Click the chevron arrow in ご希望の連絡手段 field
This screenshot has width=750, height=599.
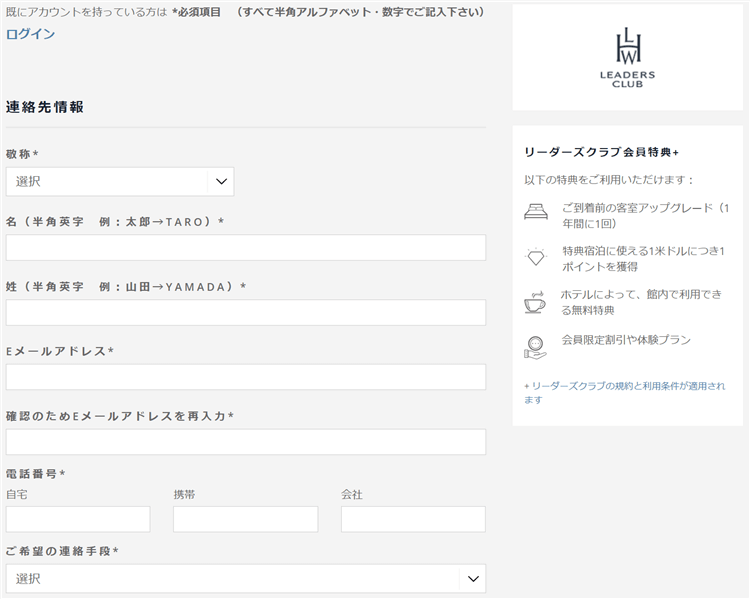[472, 578]
